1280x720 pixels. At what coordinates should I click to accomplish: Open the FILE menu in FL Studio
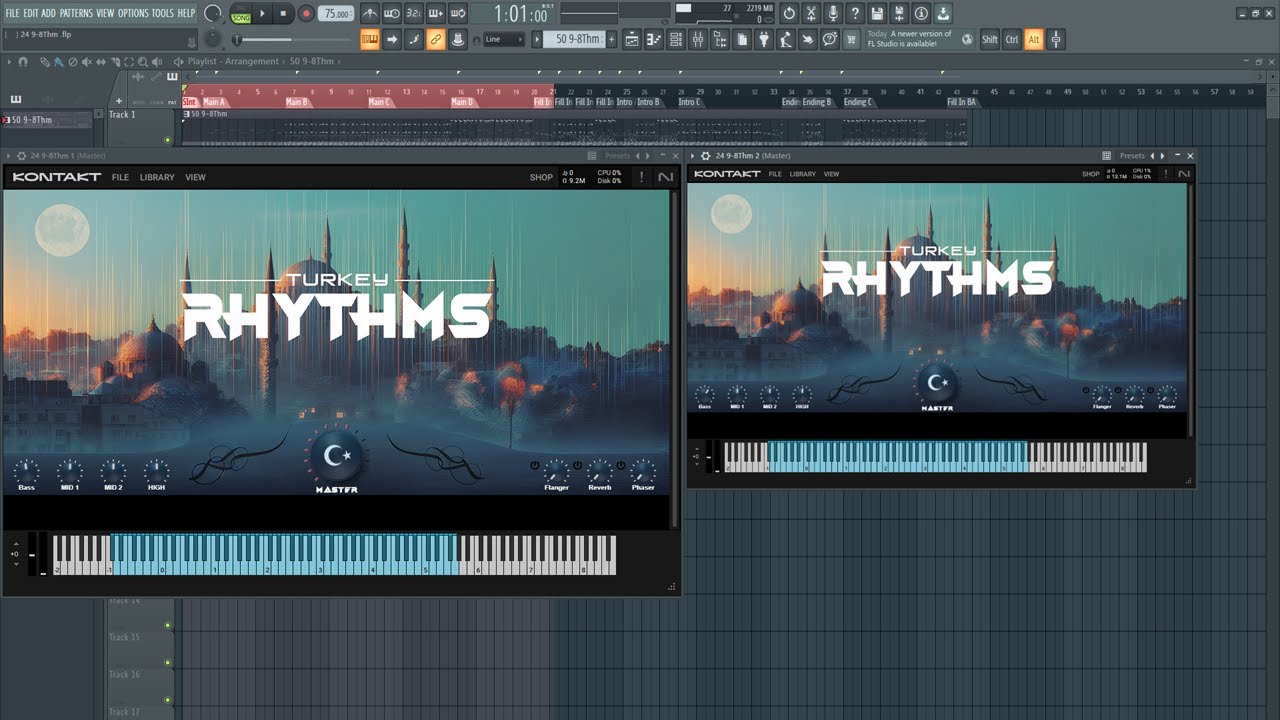pyautogui.click(x=12, y=13)
